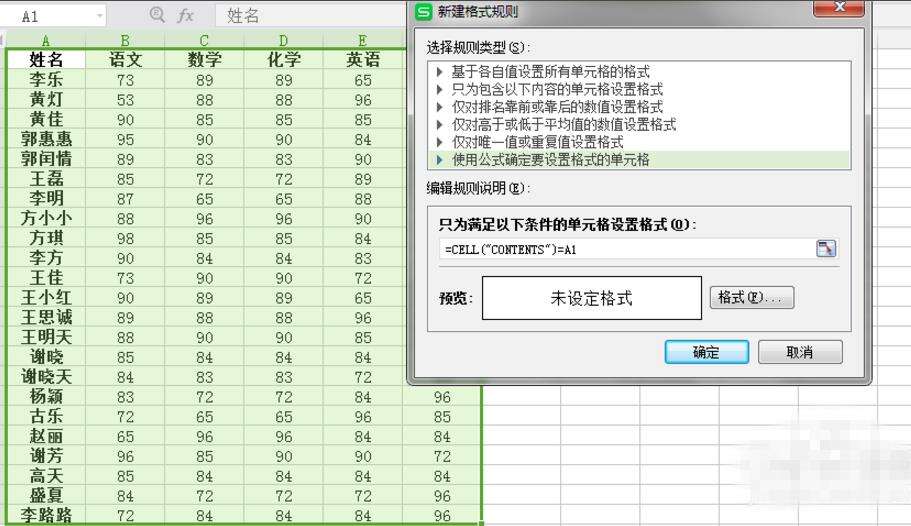The width and height of the screenshot is (911, 526).
Task: Click the range selector icon in formula field
Action: (826, 249)
